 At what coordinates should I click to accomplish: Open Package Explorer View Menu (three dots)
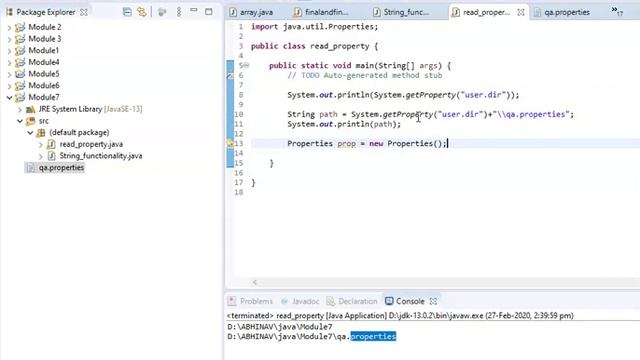click(179, 12)
